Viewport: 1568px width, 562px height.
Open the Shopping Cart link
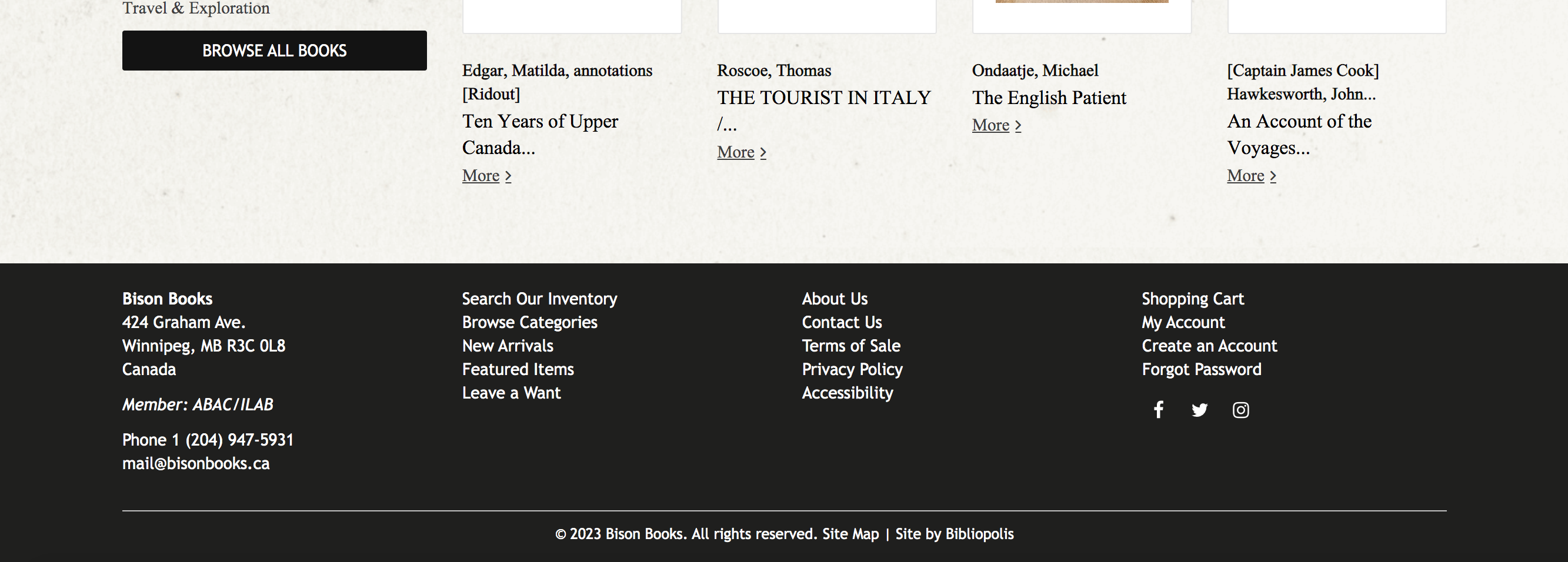pos(1192,299)
